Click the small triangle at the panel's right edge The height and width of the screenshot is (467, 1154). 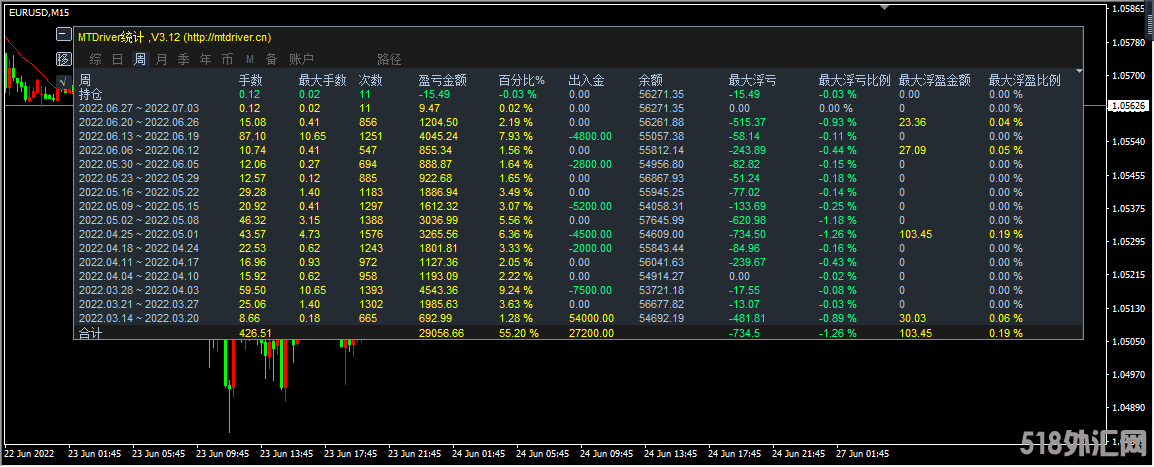pyautogui.click(x=1079, y=71)
